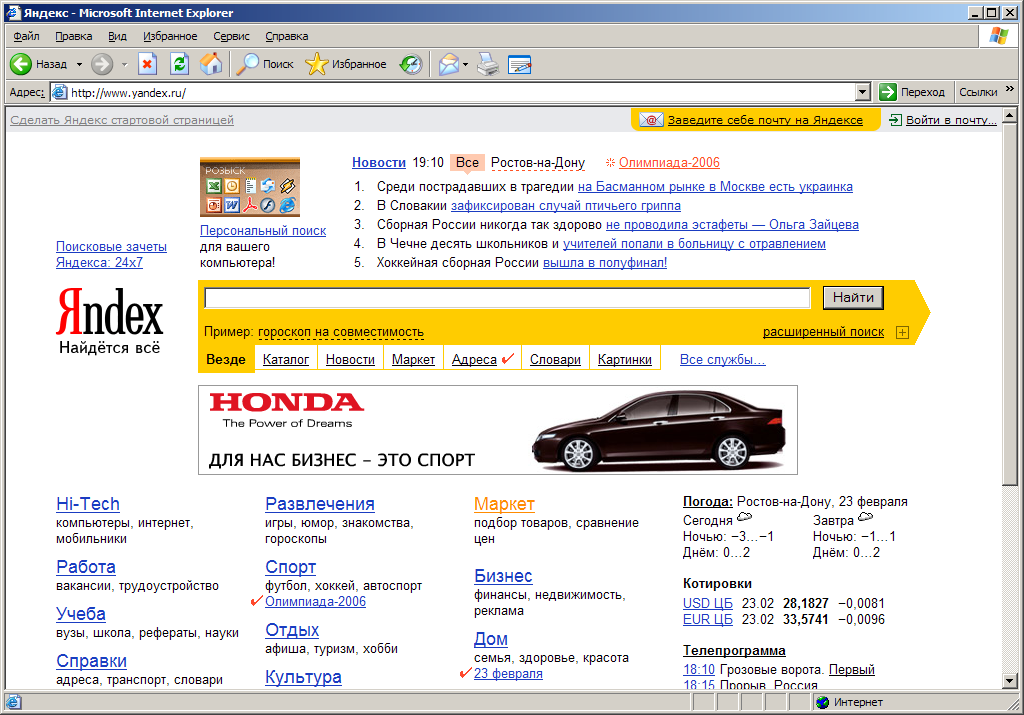Click the Internet Explorer title bar icon
The height and width of the screenshot is (715, 1024).
pyautogui.click(x=13, y=12)
